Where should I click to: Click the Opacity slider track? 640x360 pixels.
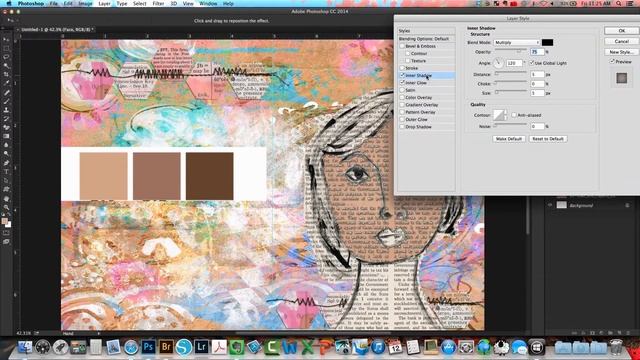[510, 51]
